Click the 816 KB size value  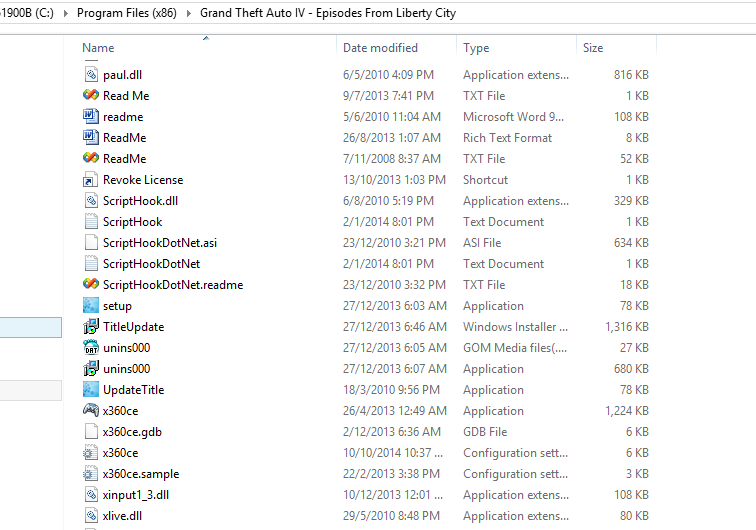coord(631,75)
